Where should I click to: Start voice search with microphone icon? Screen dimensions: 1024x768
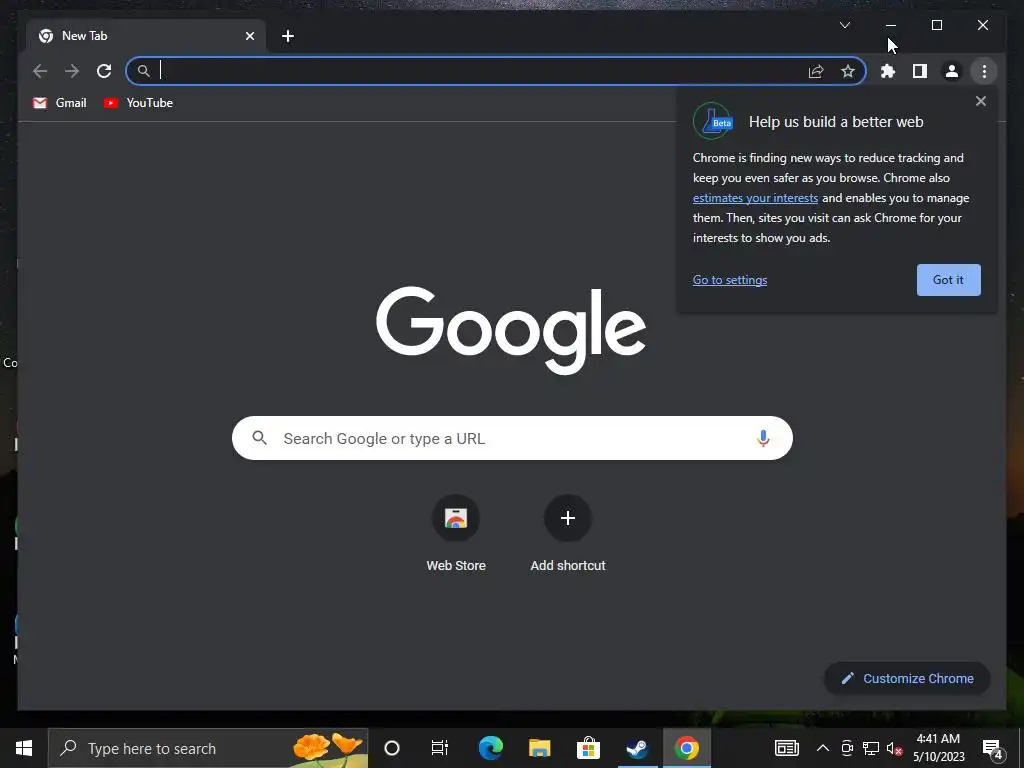coord(763,438)
